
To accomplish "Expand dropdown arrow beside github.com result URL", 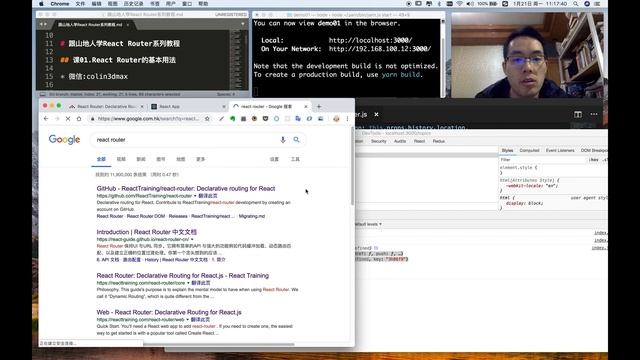I will pos(195,196).
